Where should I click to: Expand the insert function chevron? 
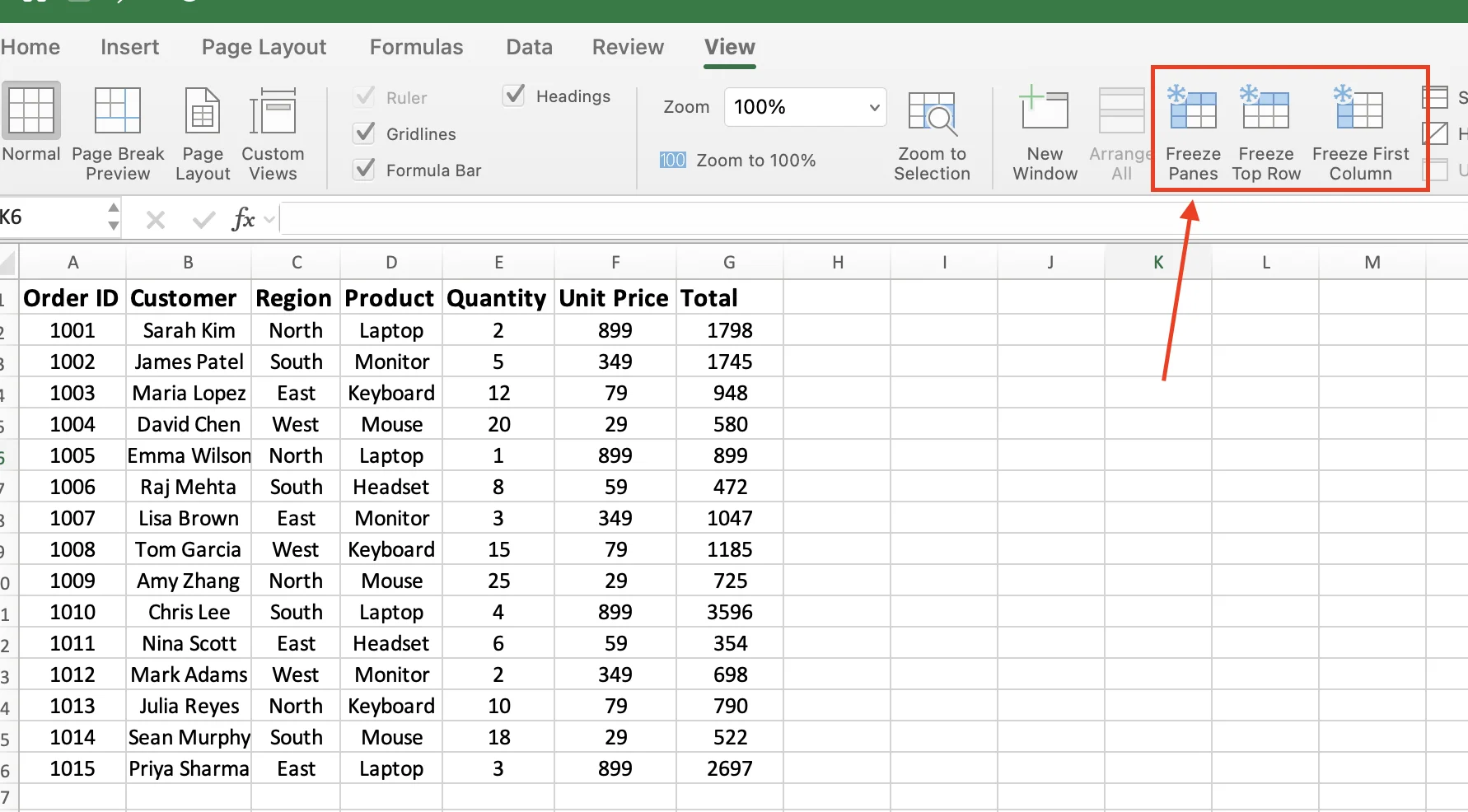pyautogui.click(x=269, y=220)
